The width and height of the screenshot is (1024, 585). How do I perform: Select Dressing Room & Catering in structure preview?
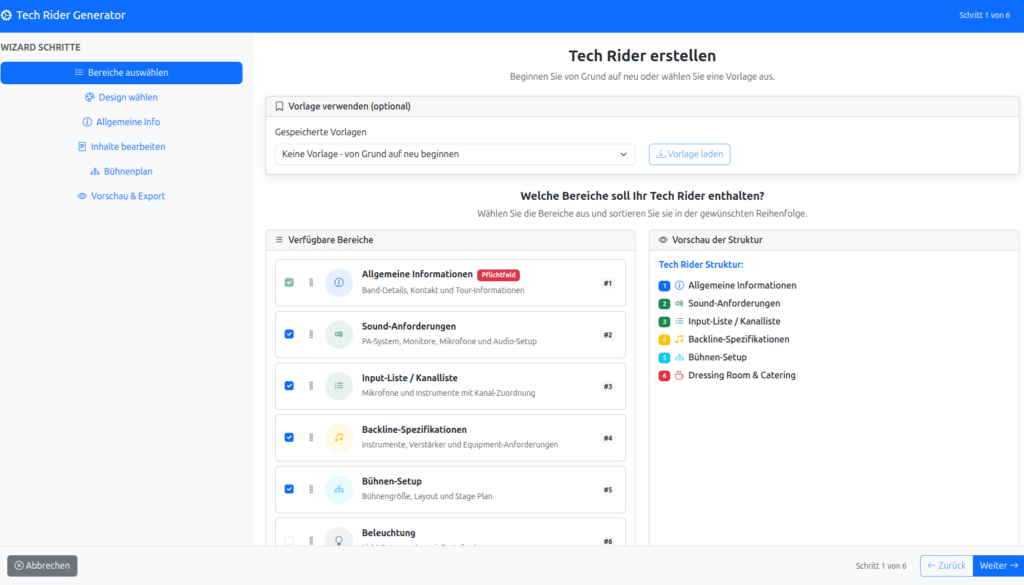tap(741, 375)
